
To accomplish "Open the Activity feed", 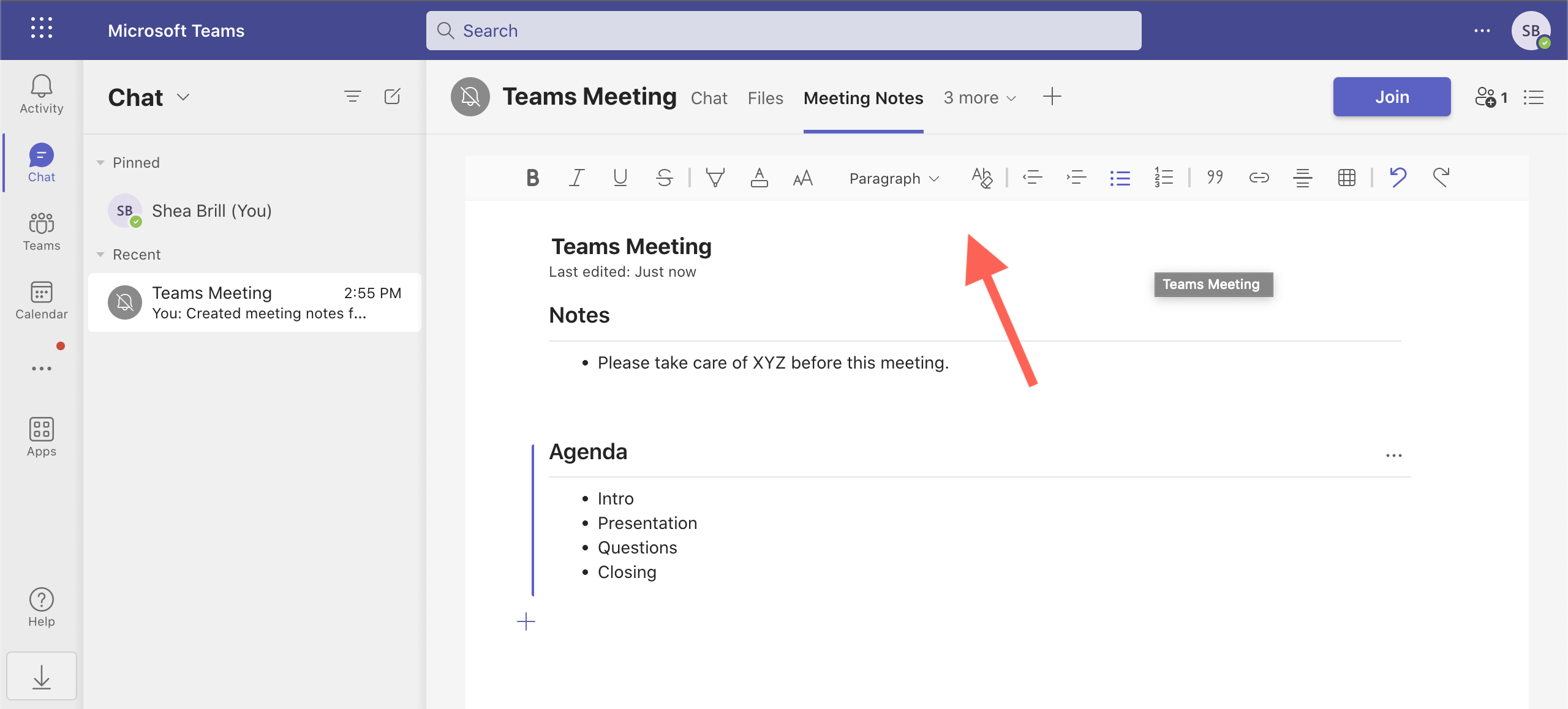I will click(x=42, y=95).
